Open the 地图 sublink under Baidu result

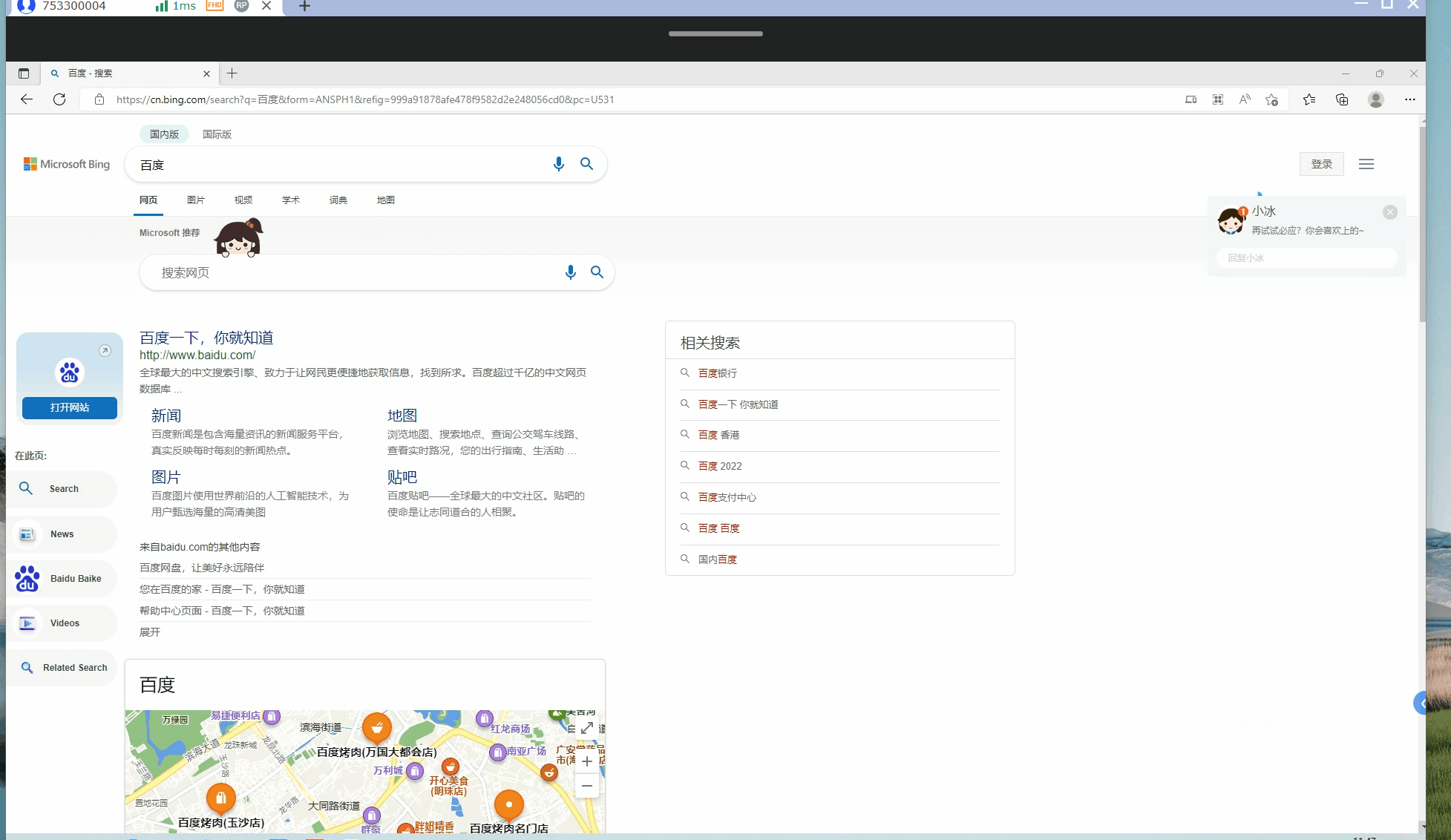402,416
